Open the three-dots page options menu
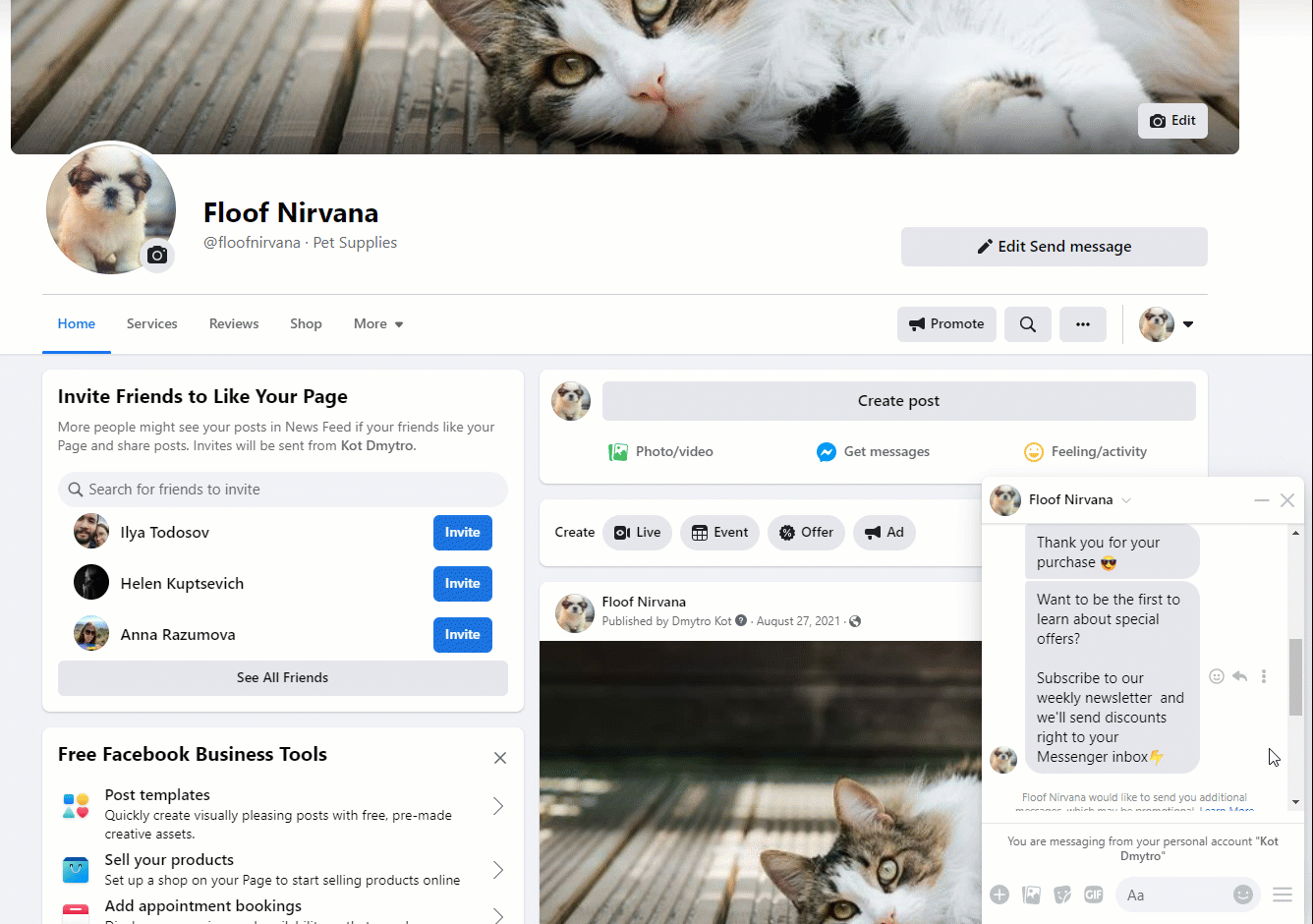The height and width of the screenshot is (924, 1313). [1083, 324]
